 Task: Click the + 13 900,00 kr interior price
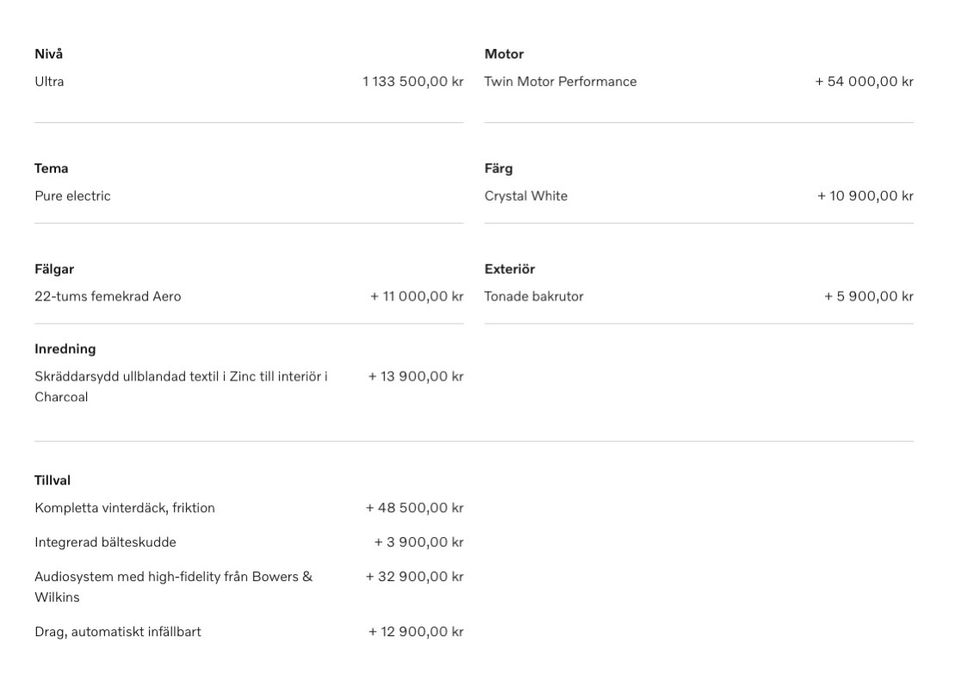click(x=415, y=377)
